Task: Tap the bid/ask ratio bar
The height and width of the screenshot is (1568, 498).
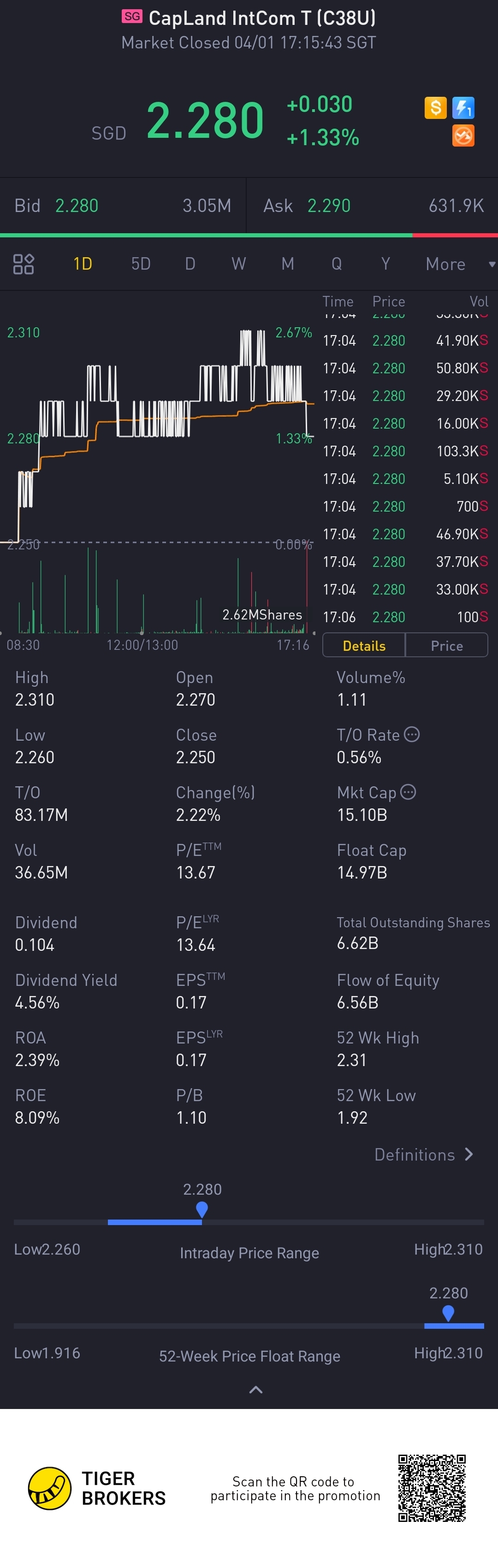Action: [x=249, y=235]
